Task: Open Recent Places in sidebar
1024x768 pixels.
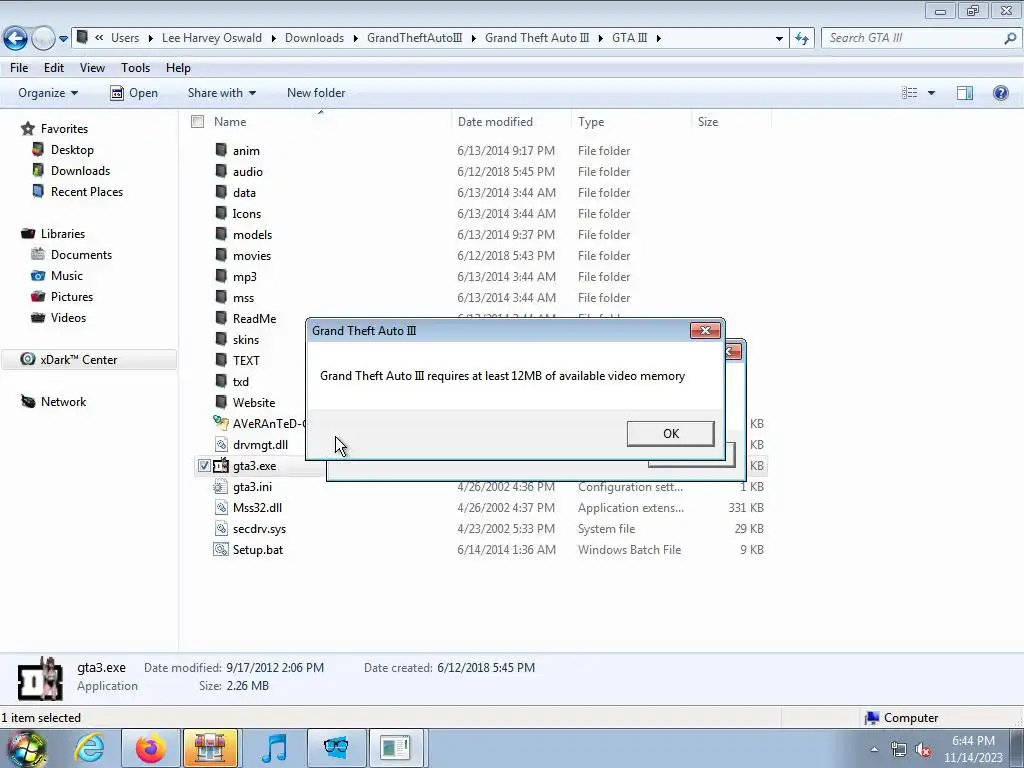Action: click(x=87, y=191)
